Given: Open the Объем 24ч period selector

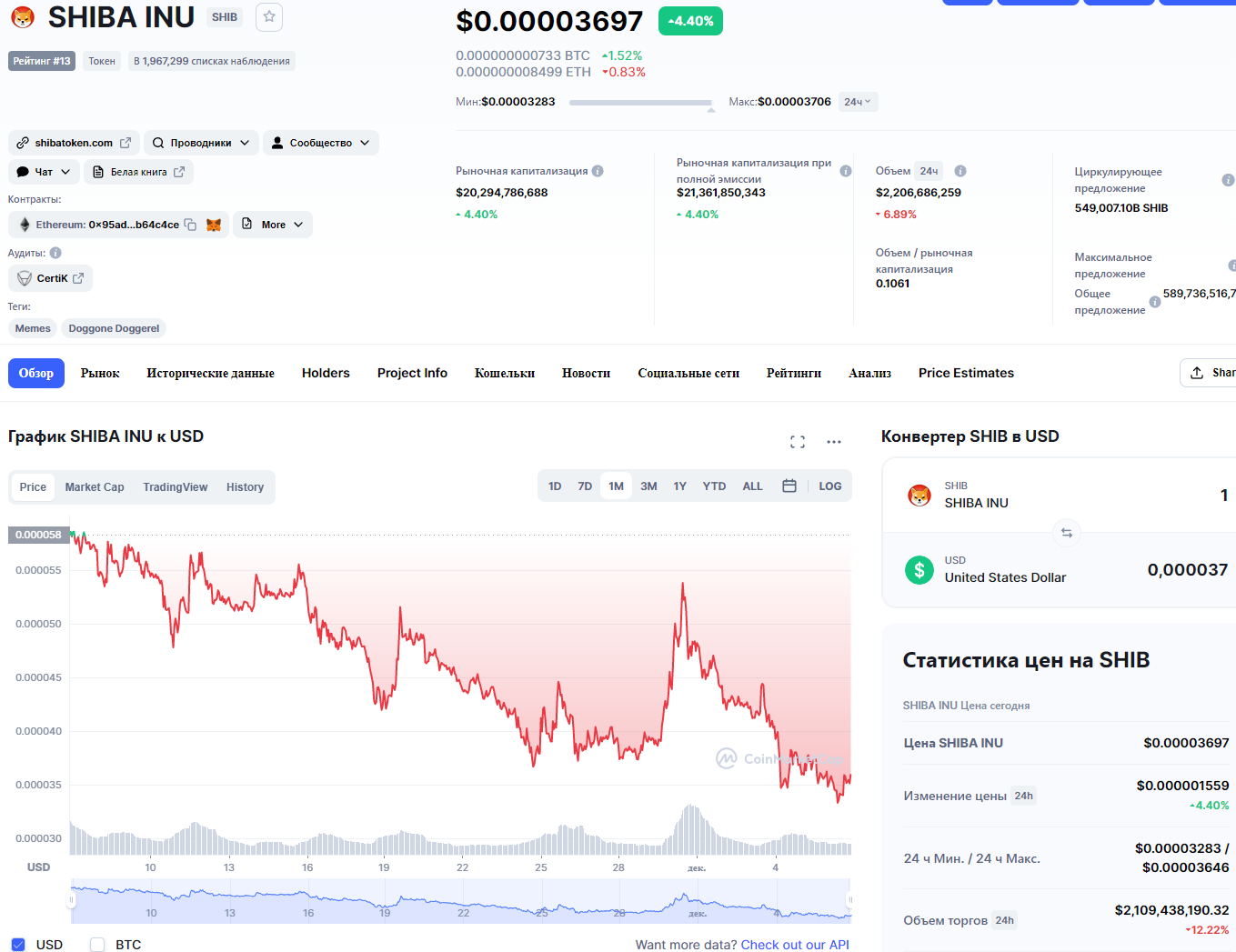Looking at the screenshot, I should 929,171.
